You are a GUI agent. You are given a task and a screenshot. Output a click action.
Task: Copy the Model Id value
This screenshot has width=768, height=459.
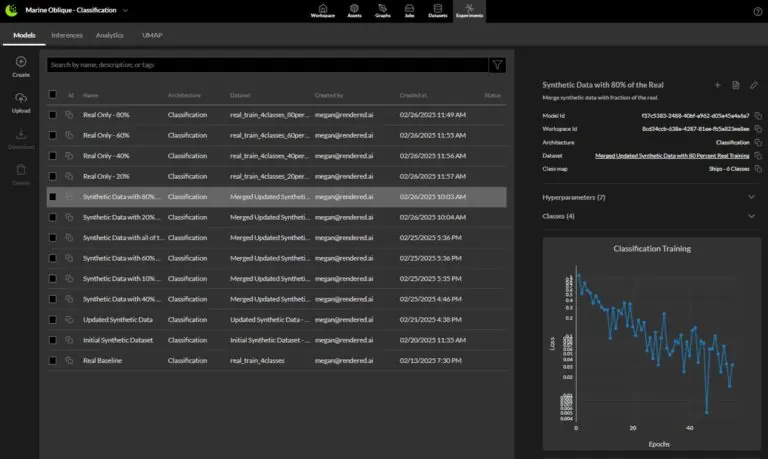coord(756,115)
